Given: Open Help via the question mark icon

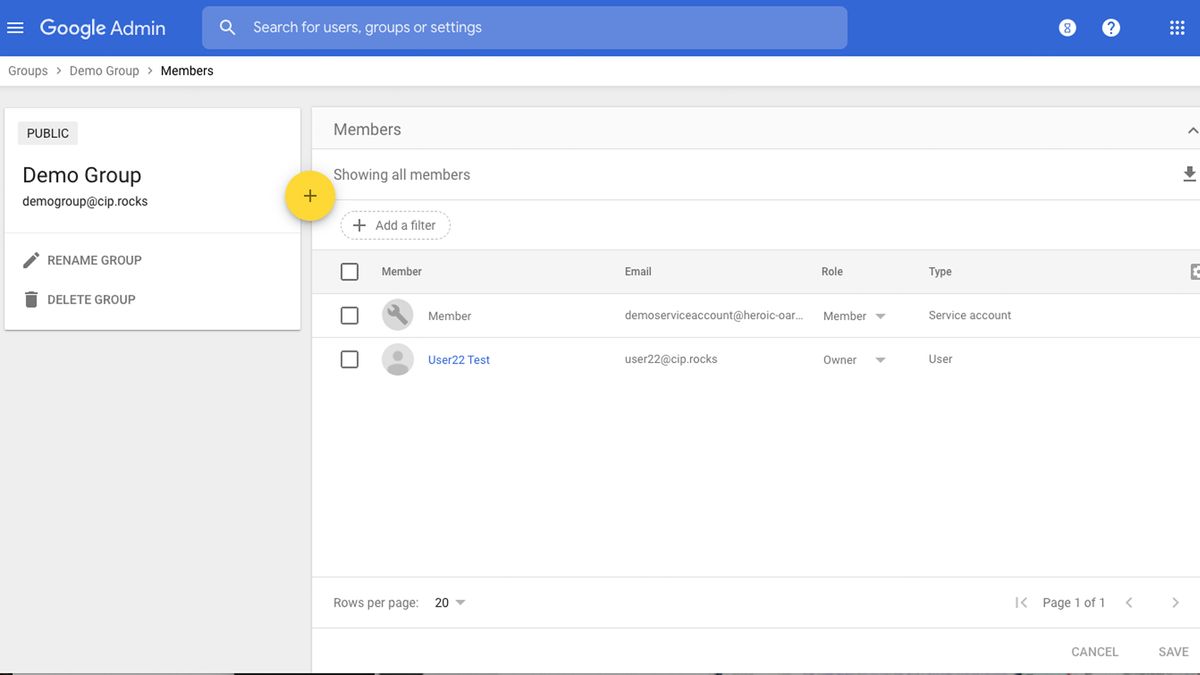Looking at the screenshot, I should tap(1111, 27).
